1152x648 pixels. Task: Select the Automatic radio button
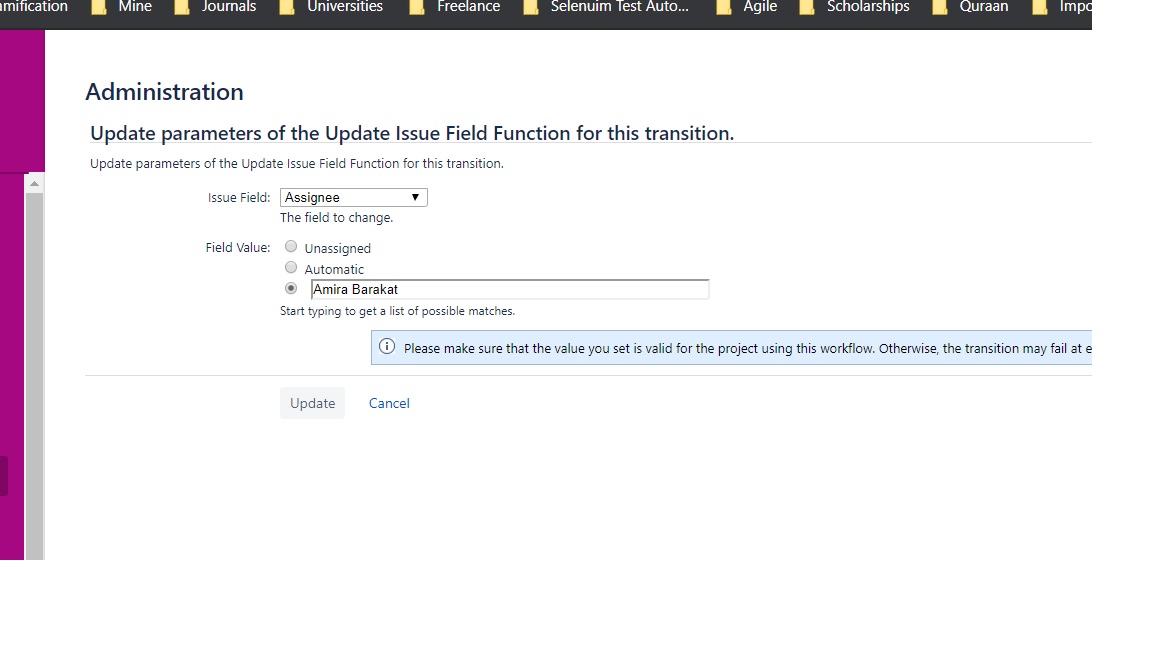[290, 267]
